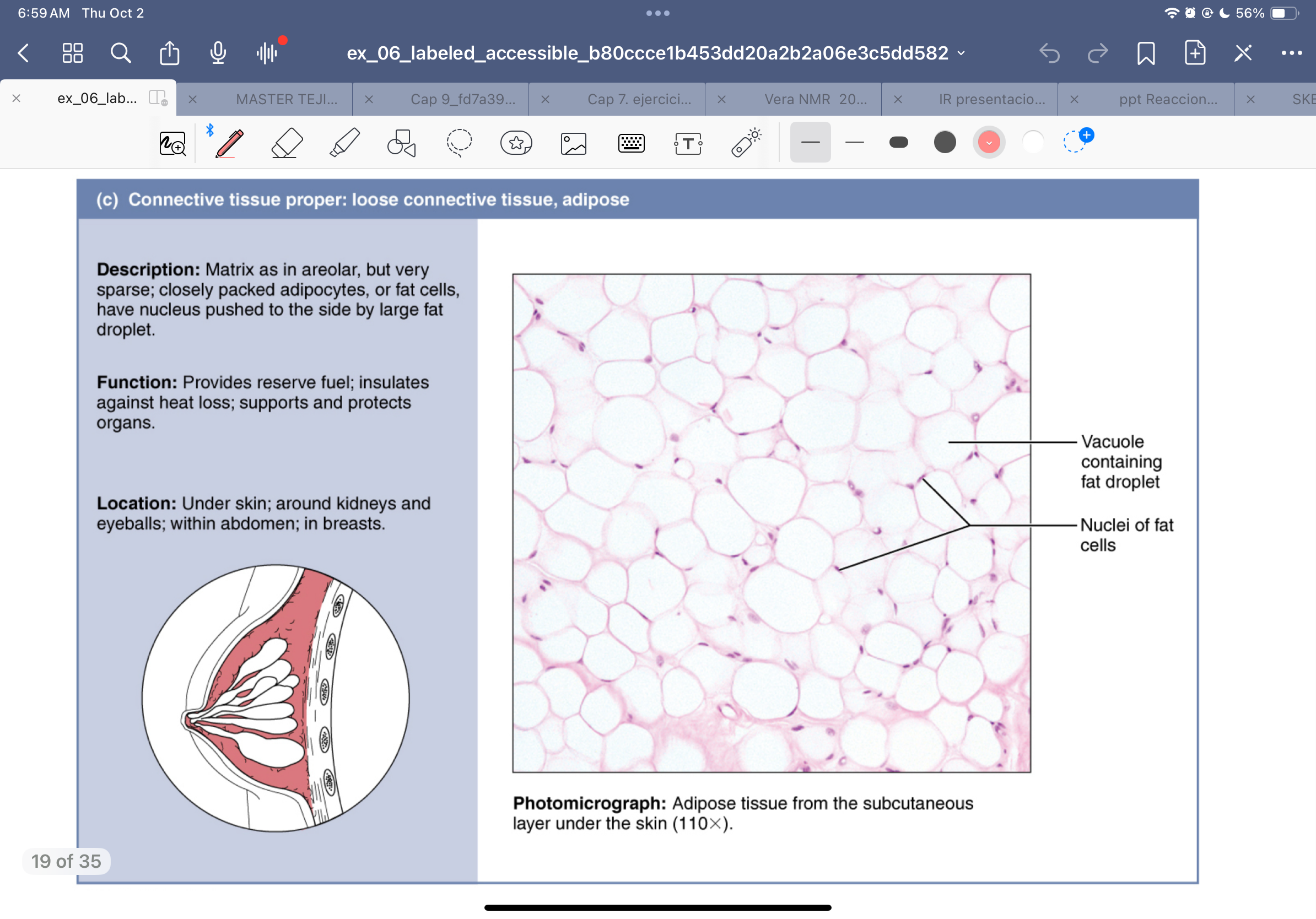The height and width of the screenshot is (919, 1316).
Task: Switch to the Vera NMR tab
Action: coord(815,99)
